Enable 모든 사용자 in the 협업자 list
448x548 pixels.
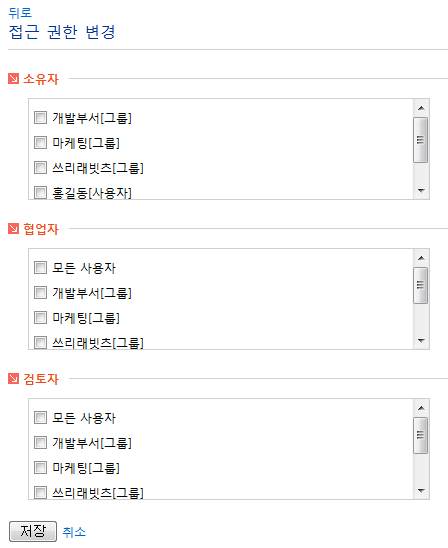pos(41,268)
